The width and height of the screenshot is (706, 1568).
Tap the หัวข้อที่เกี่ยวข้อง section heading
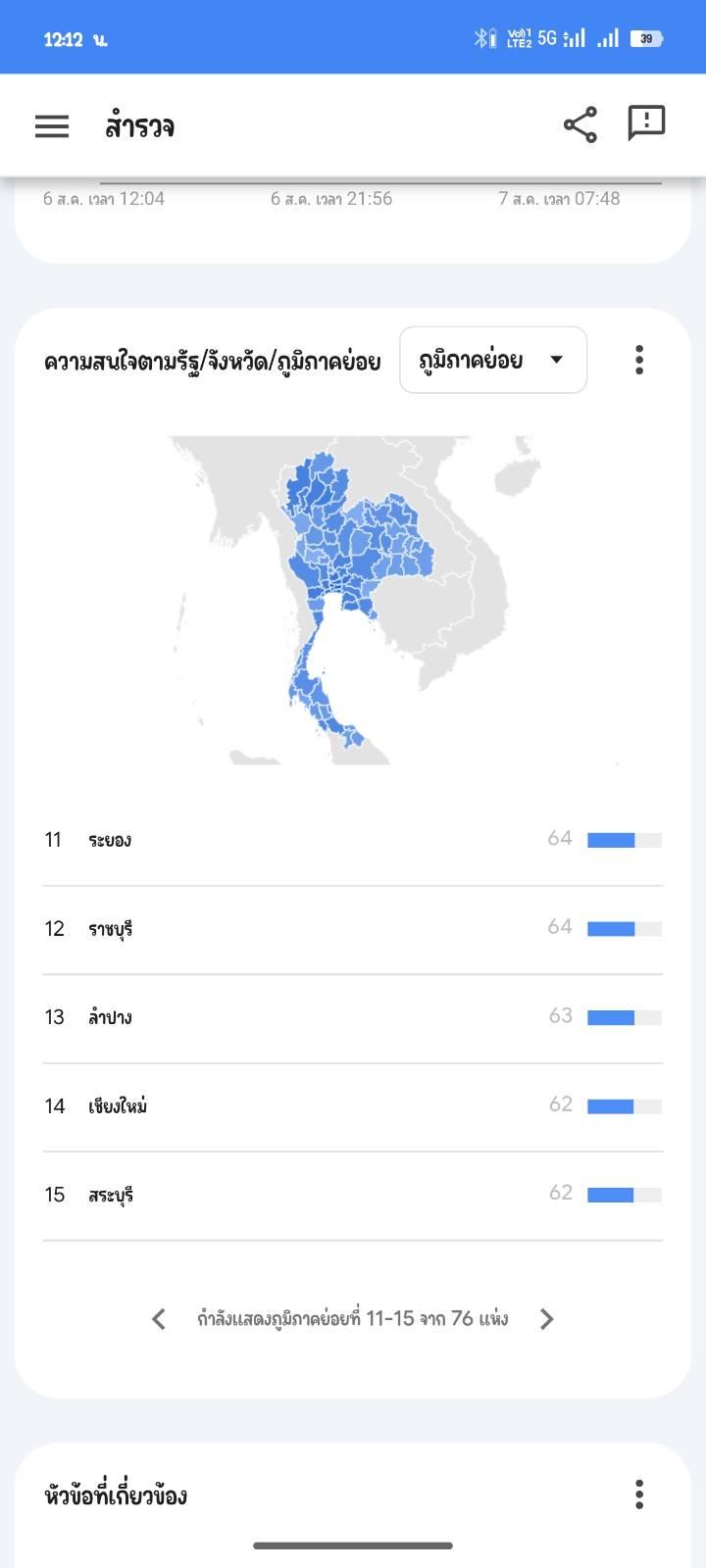[116, 1494]
